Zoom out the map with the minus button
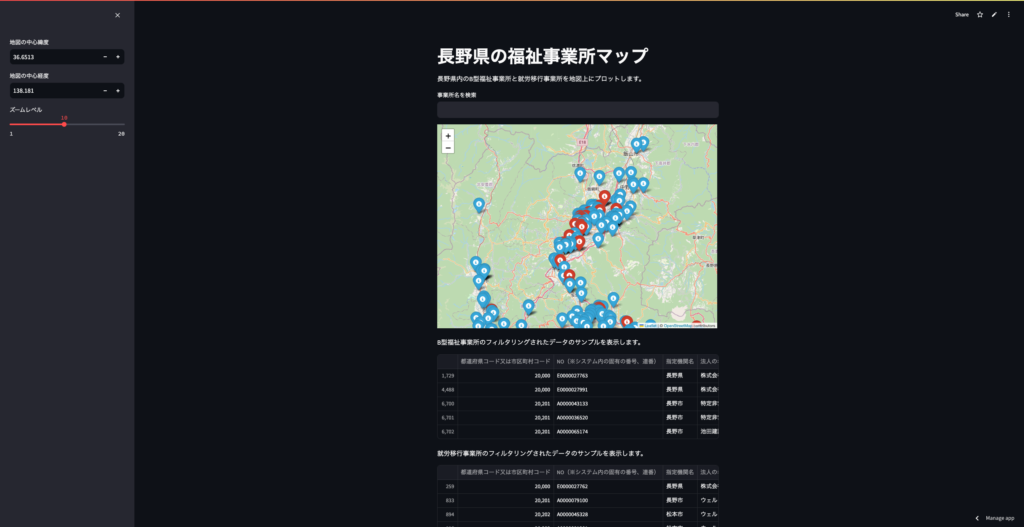Screen dimensions: 1024x527 (448, 148)
